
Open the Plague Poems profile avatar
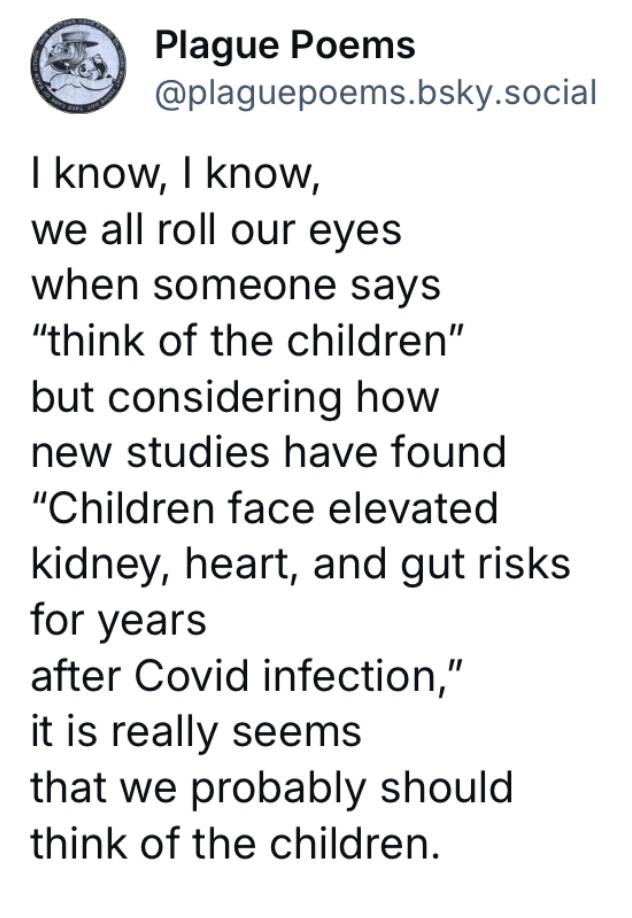click(x=78, y=65)
